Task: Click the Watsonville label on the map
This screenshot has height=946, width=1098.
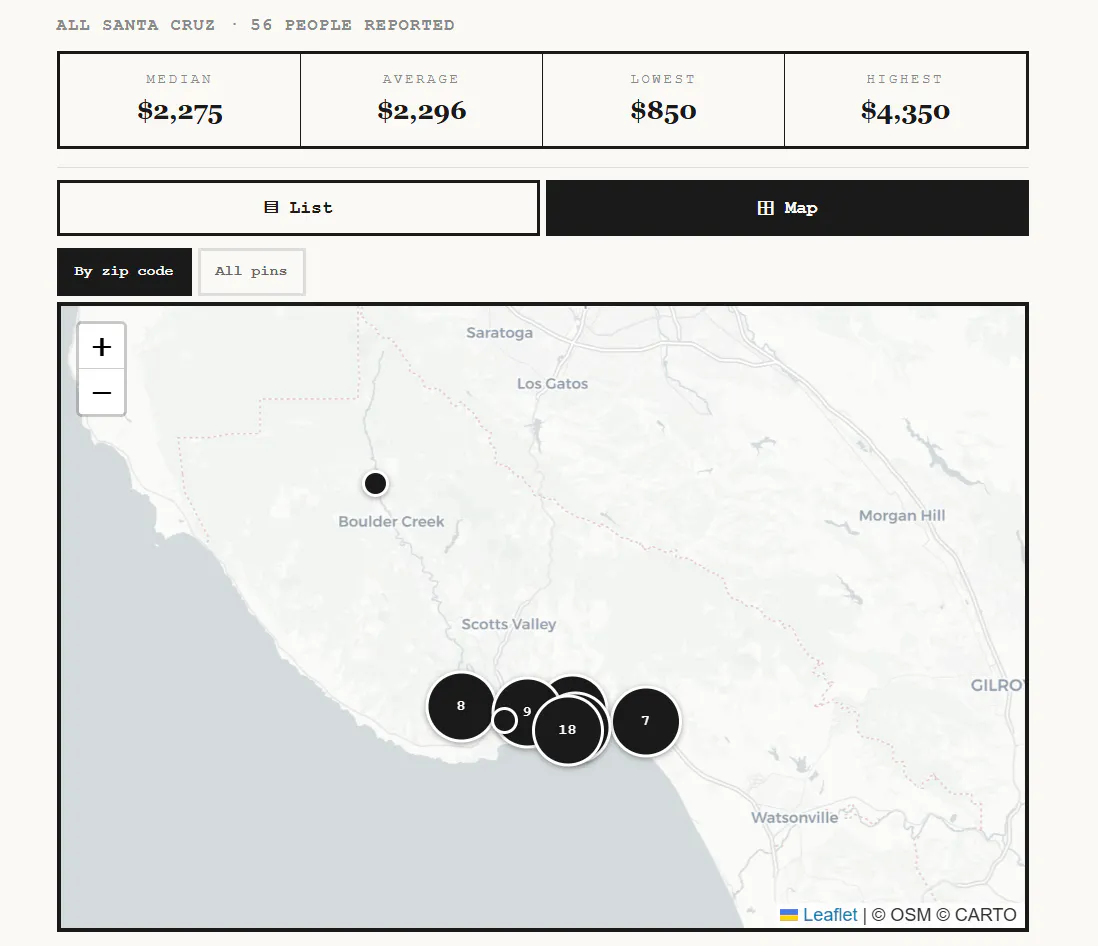Action: tap(794, 817)
